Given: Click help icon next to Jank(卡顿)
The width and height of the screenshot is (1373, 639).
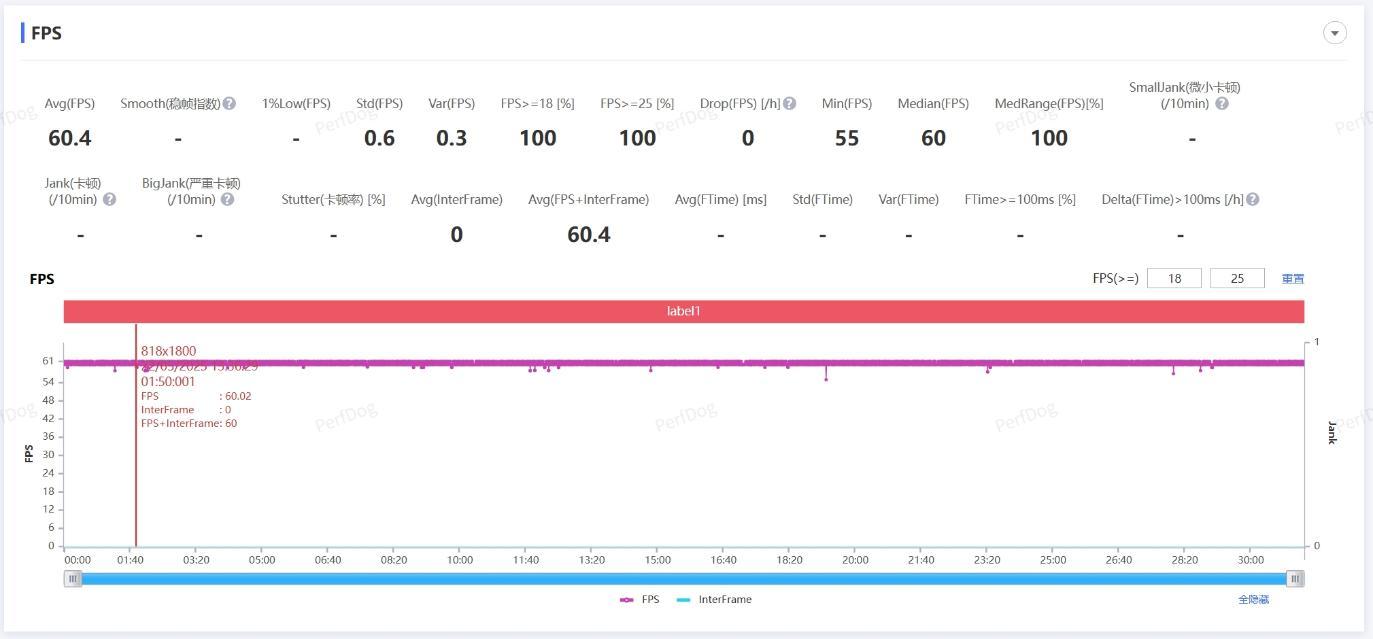Looking at the screenshot, I should tap(110, 200).
